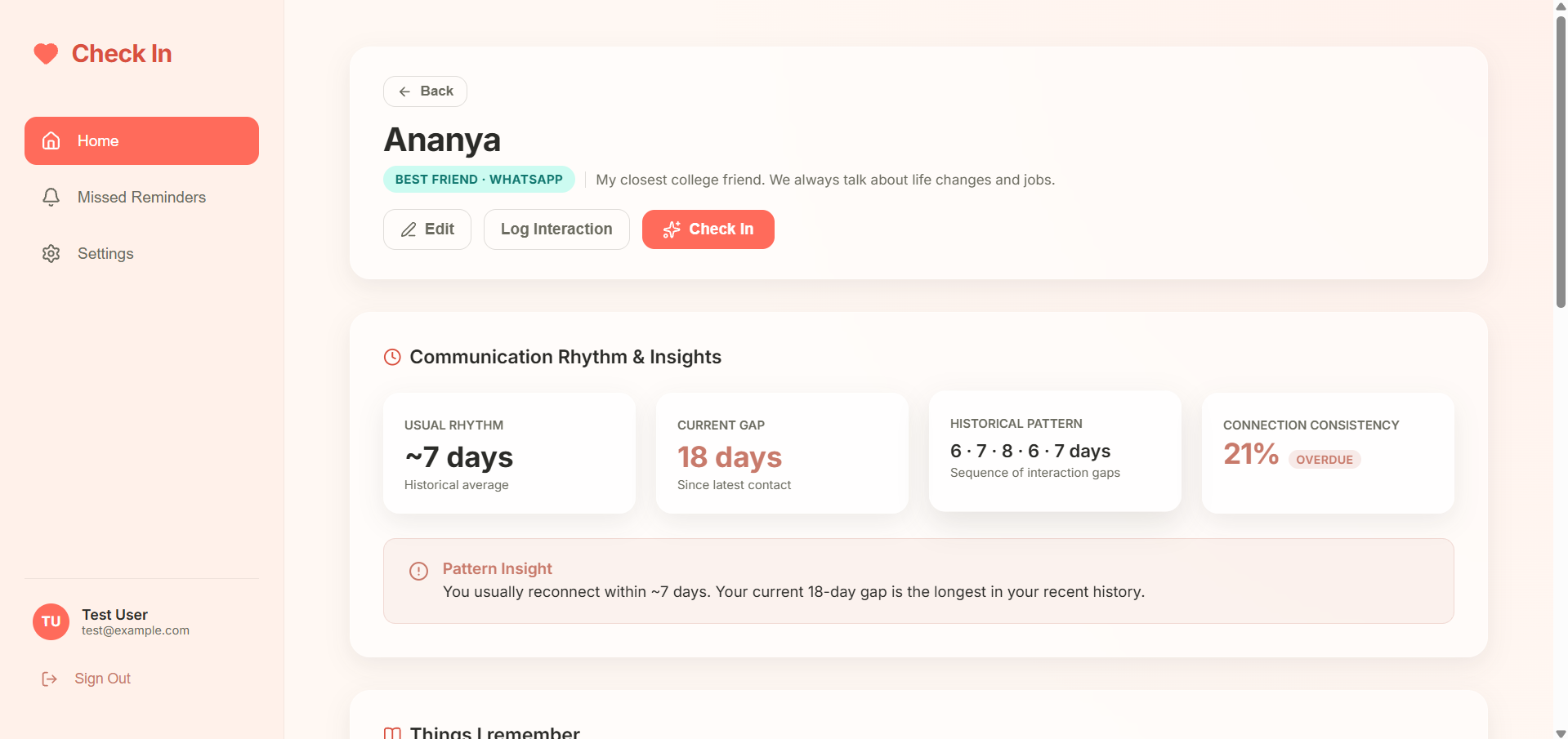The height and width of the screenshot is (739, 1568).
Task: Click the sparkle icon on Check In
Action: (x=672, y=229)
